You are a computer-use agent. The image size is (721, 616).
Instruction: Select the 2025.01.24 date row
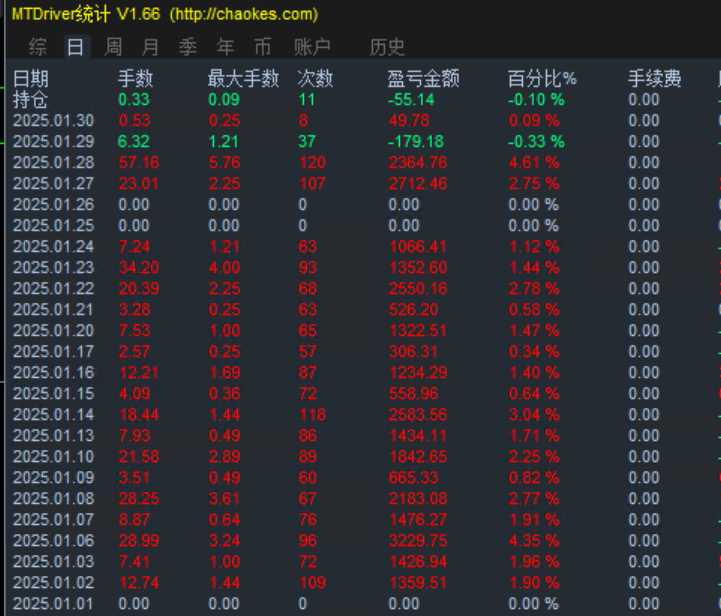53,246
